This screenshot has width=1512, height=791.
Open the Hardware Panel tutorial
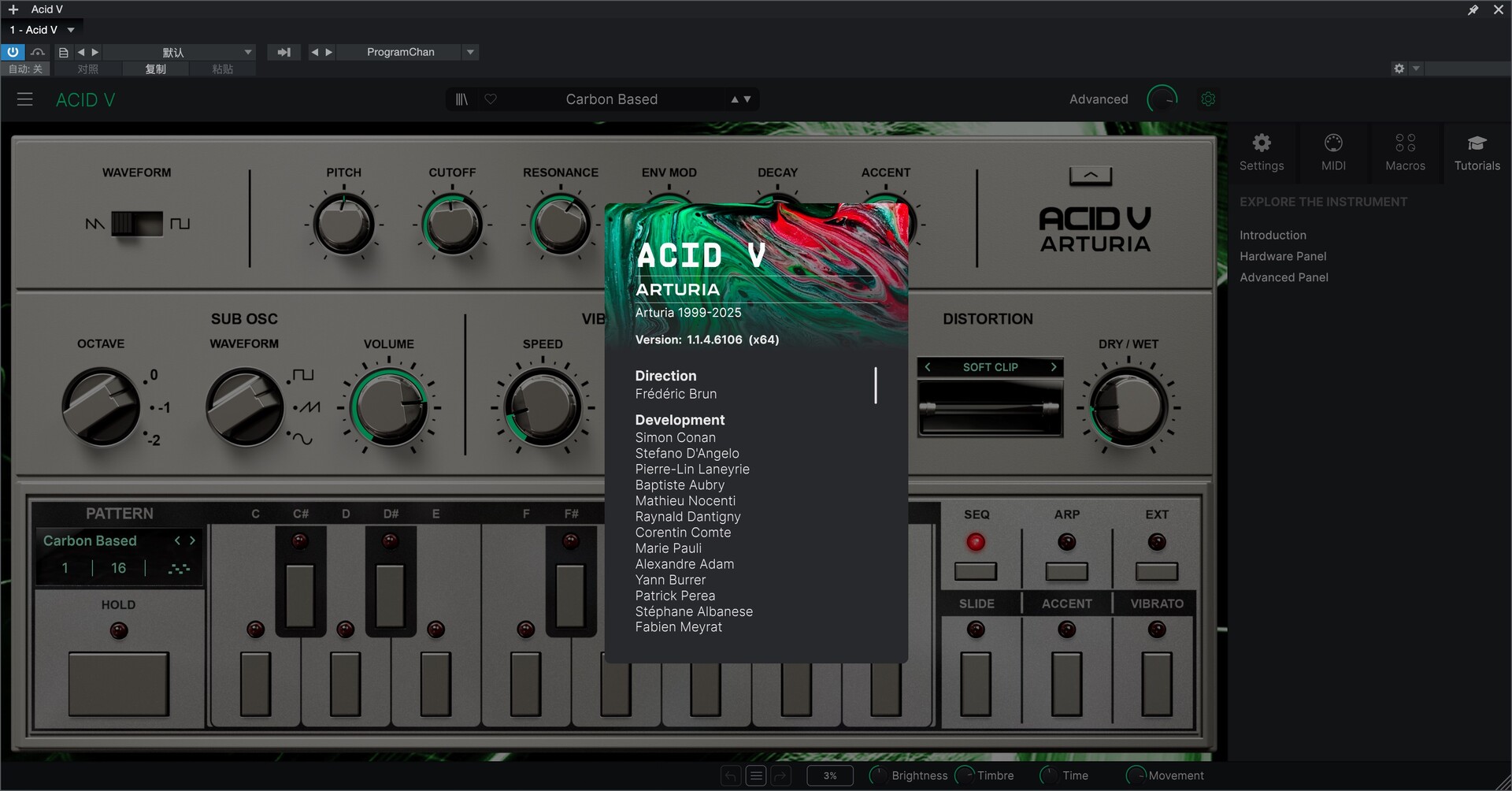coord(1283,256)
